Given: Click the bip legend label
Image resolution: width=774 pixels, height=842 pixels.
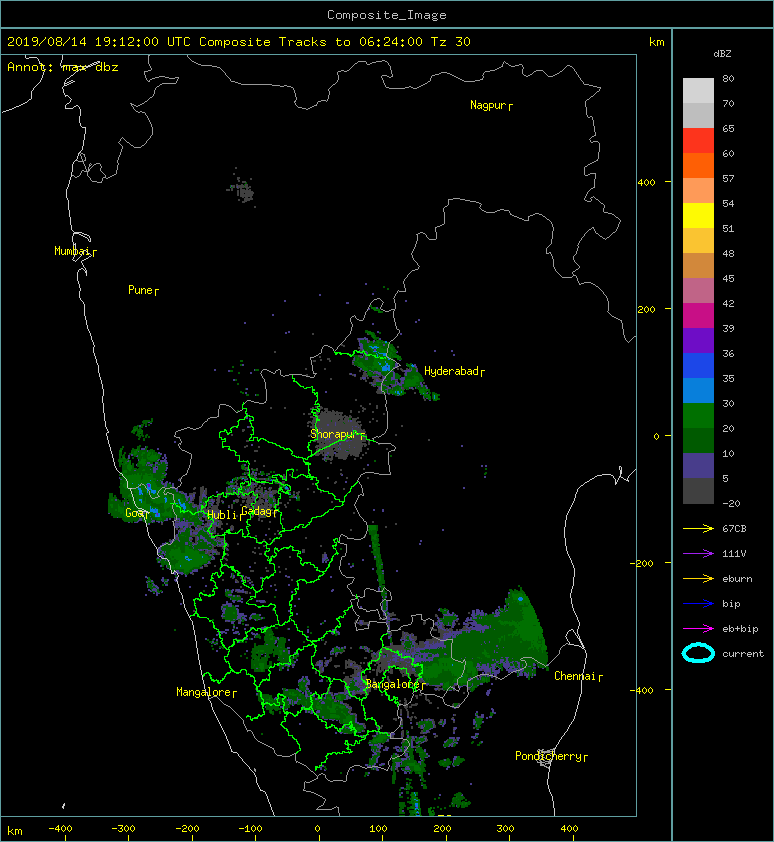Looking at the screenshot, I should point(732,604).
